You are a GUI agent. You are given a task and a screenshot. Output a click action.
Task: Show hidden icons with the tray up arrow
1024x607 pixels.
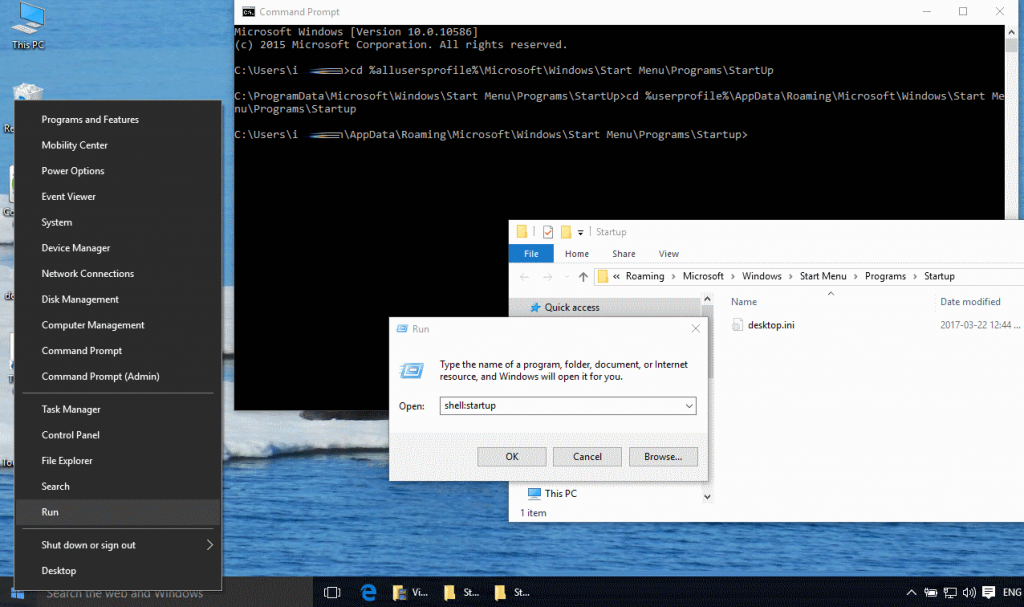(x=911, y=592)
